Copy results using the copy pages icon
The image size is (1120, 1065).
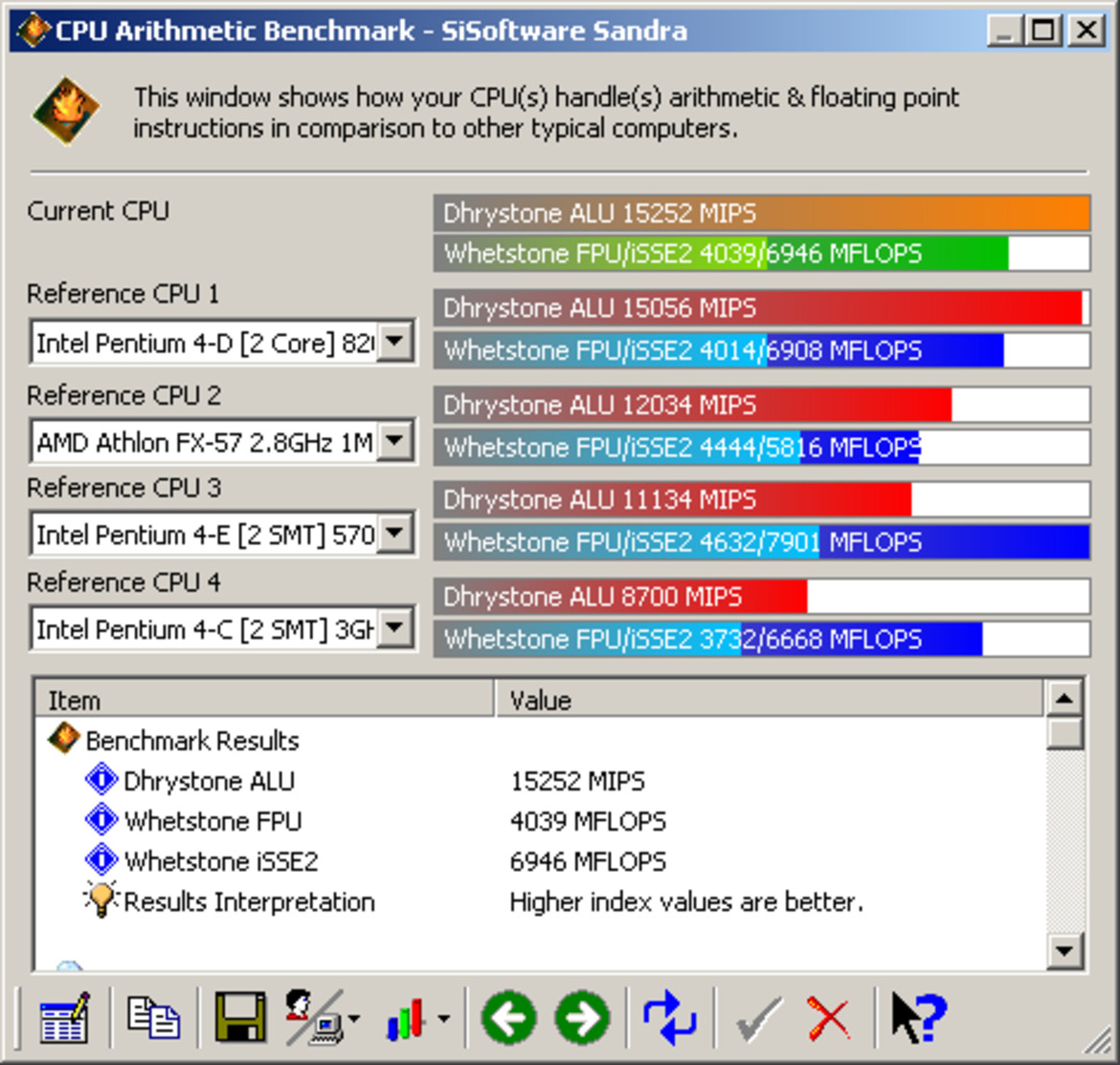point(153,1018)
